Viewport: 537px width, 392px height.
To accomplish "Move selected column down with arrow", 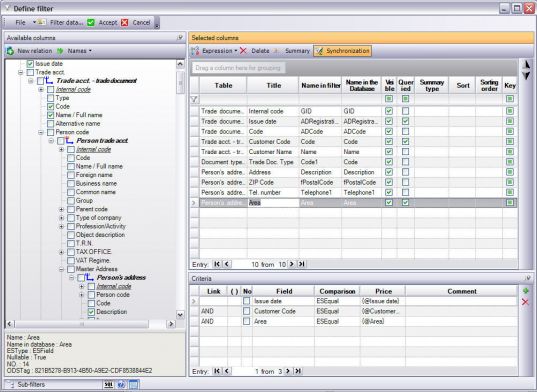I will click(527, 75).
